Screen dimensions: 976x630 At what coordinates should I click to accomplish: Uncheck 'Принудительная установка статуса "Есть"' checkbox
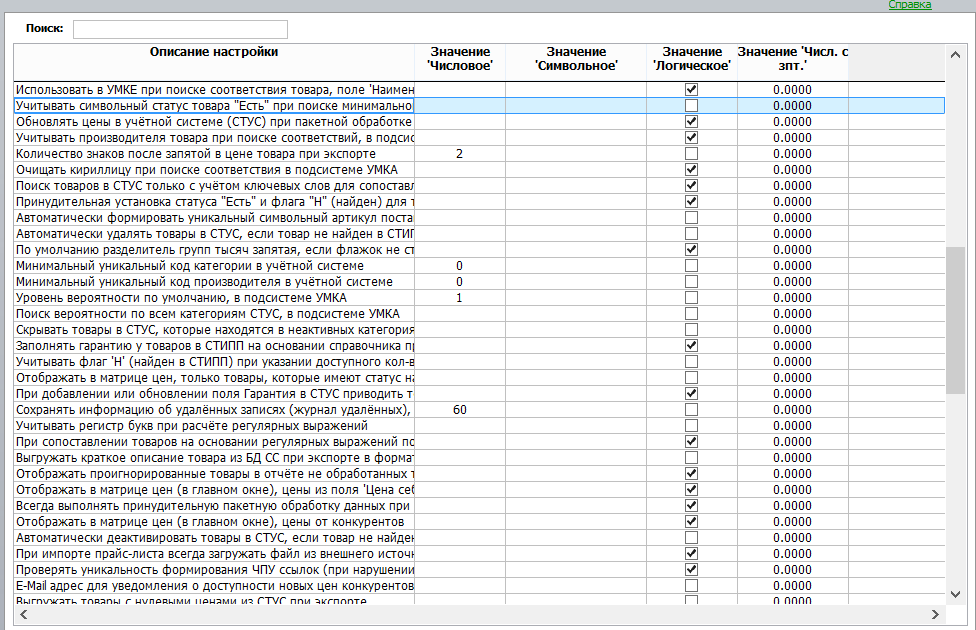coord(692,202)
